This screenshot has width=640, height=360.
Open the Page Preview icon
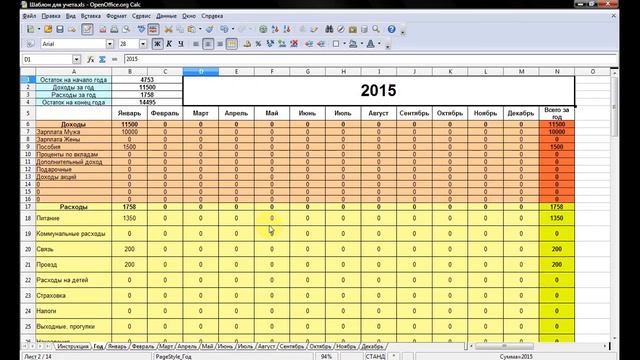pos(126,29)
